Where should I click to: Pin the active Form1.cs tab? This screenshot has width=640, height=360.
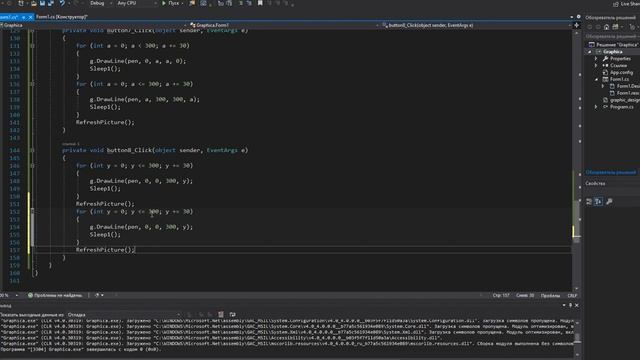coord(24,17)
